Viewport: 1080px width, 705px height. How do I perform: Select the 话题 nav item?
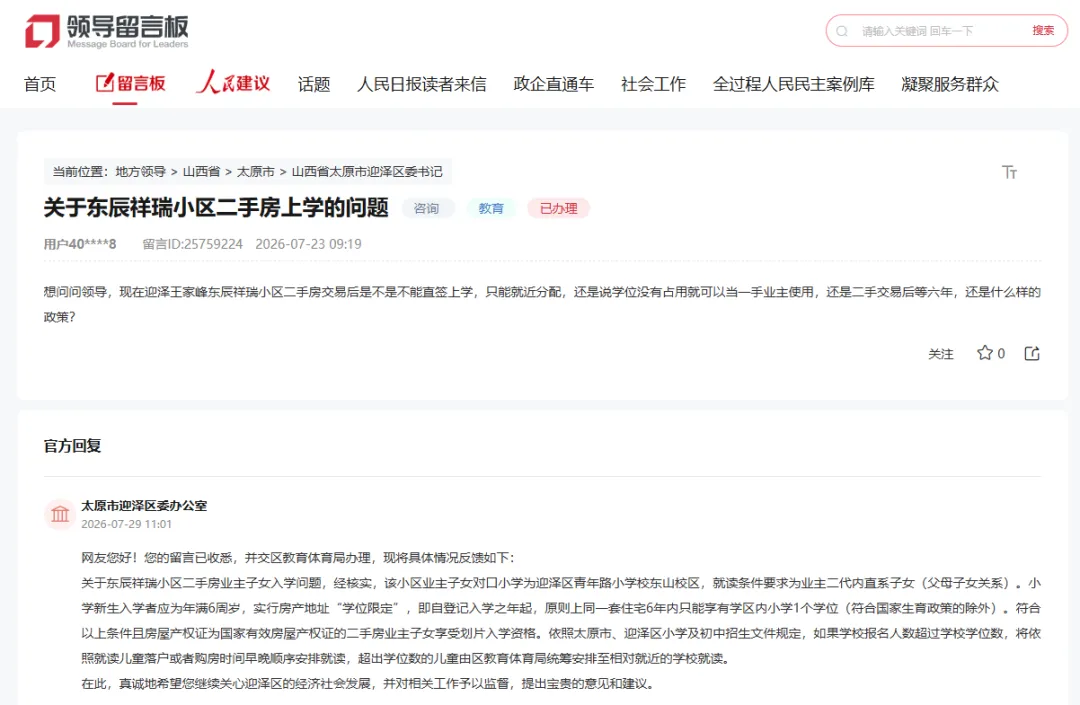point(314,84)
